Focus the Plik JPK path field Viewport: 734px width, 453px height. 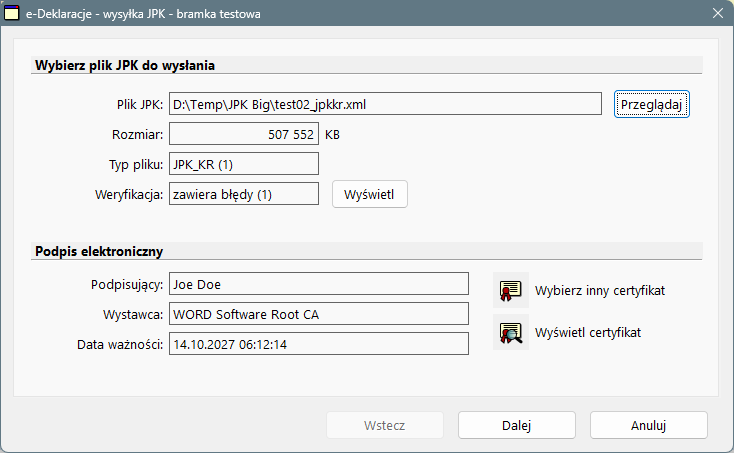385,104
